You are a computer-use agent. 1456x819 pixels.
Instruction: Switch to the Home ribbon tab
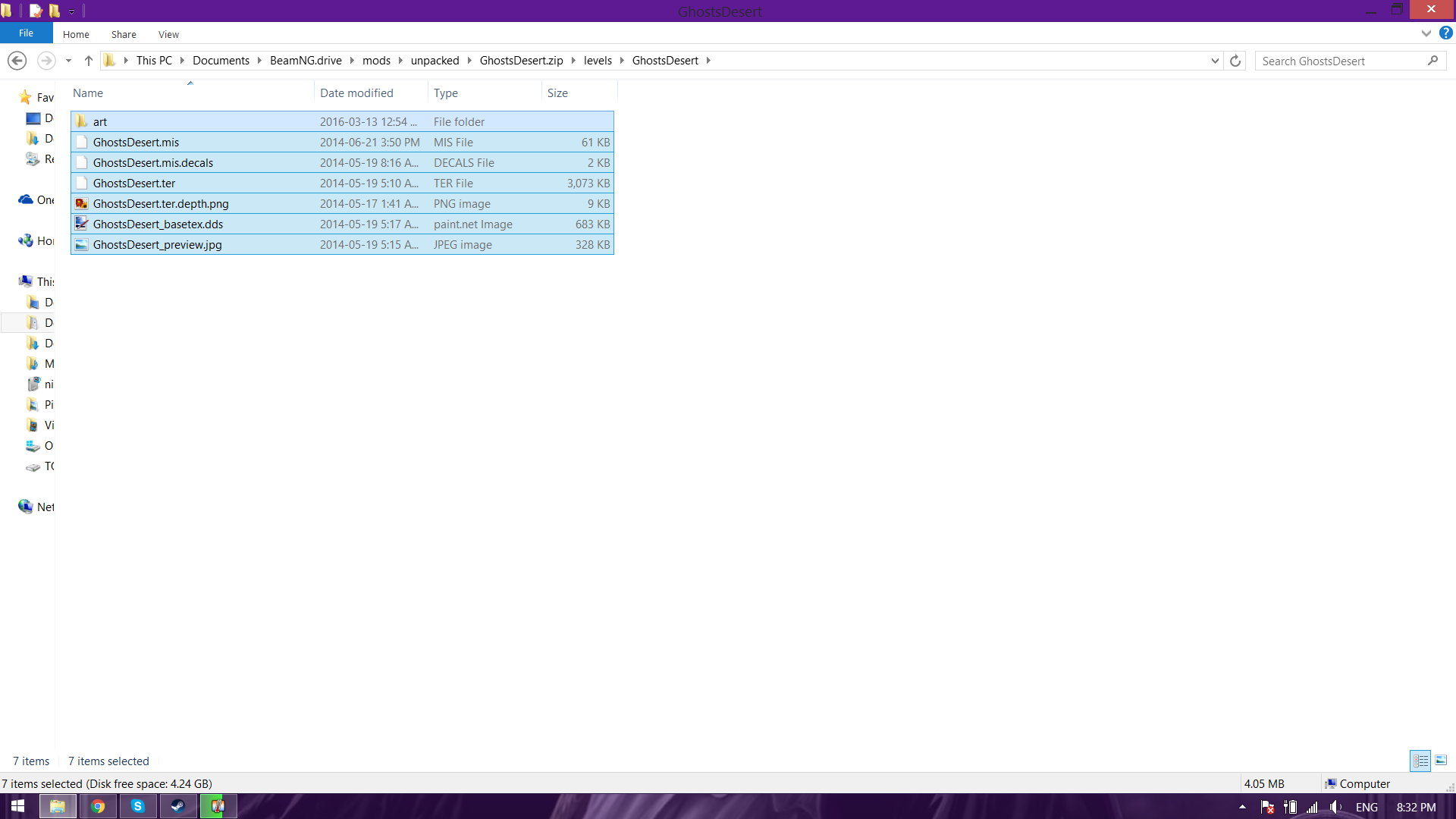(x=76, y=34)
